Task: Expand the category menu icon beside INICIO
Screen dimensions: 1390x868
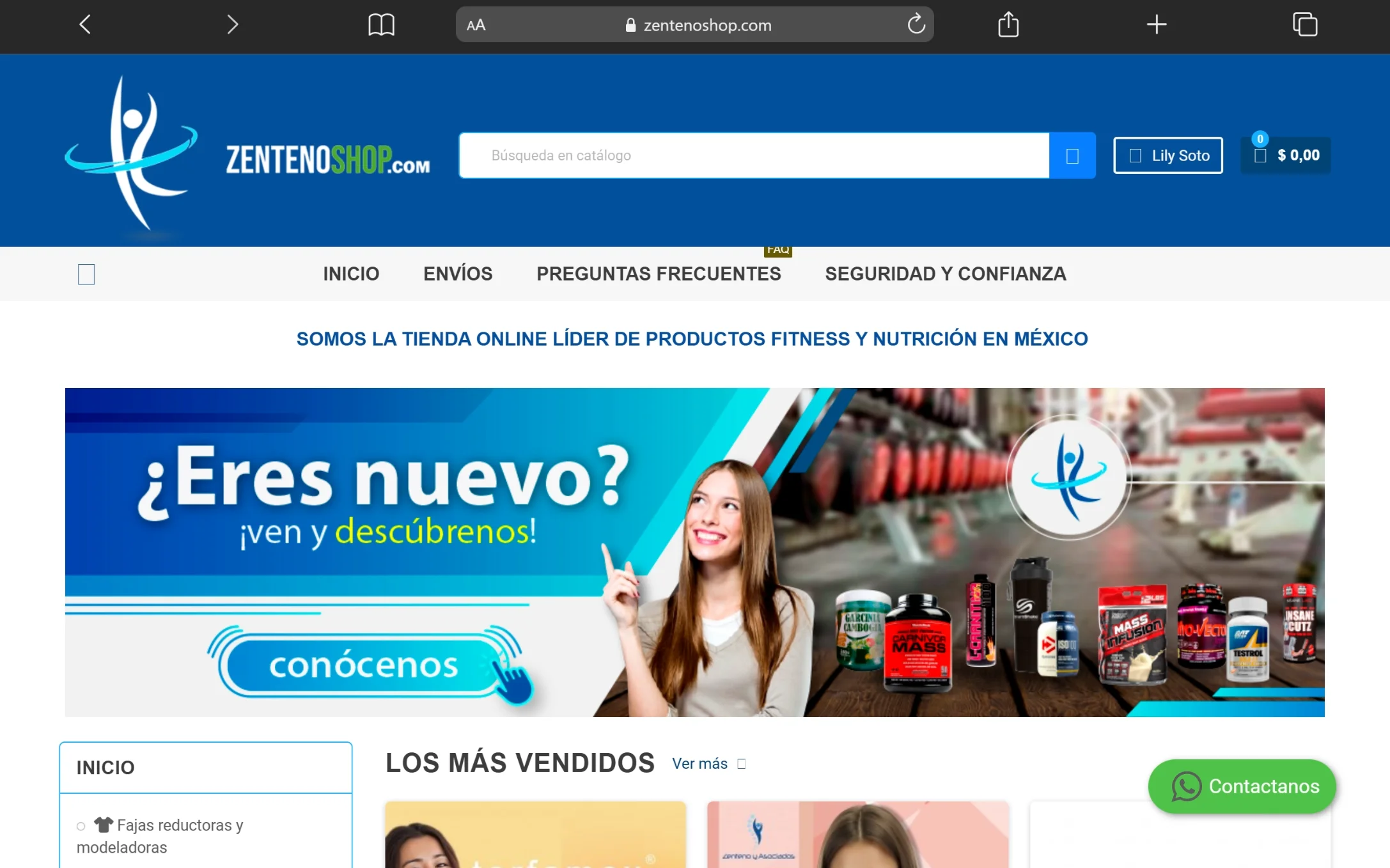Action: point(86,274)
